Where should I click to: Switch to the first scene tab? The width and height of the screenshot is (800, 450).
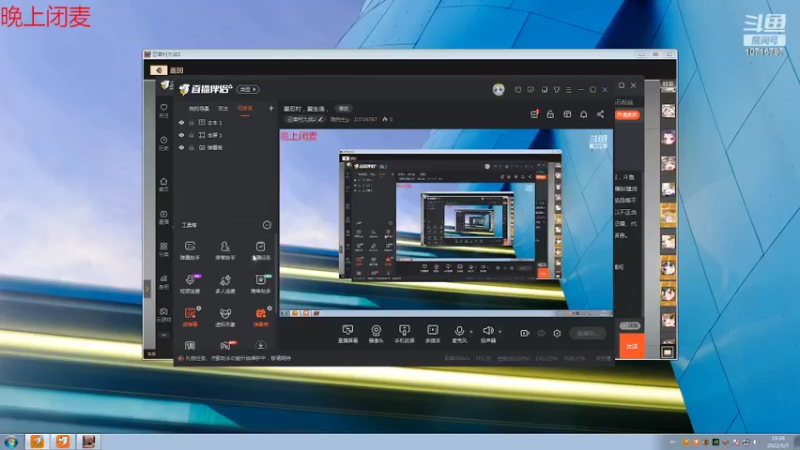[x=198, y=109]
